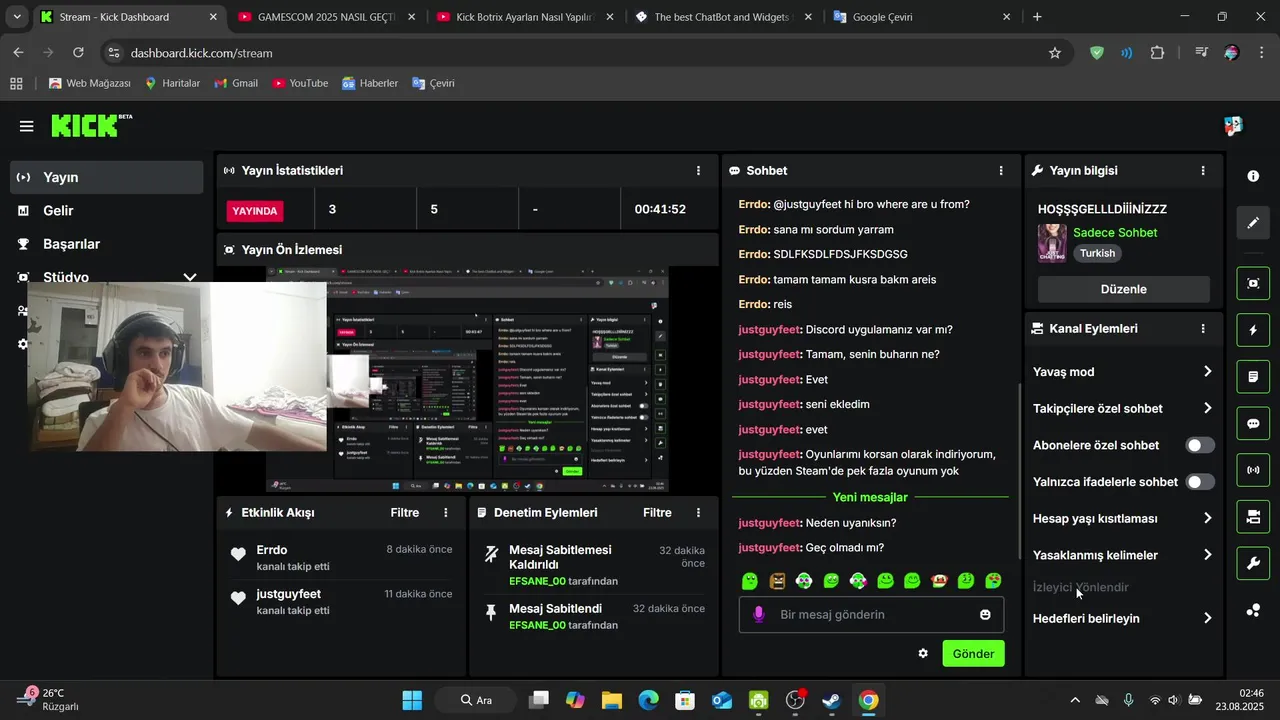
Task: Click the green Gönder button
Action: pos(973,654)
